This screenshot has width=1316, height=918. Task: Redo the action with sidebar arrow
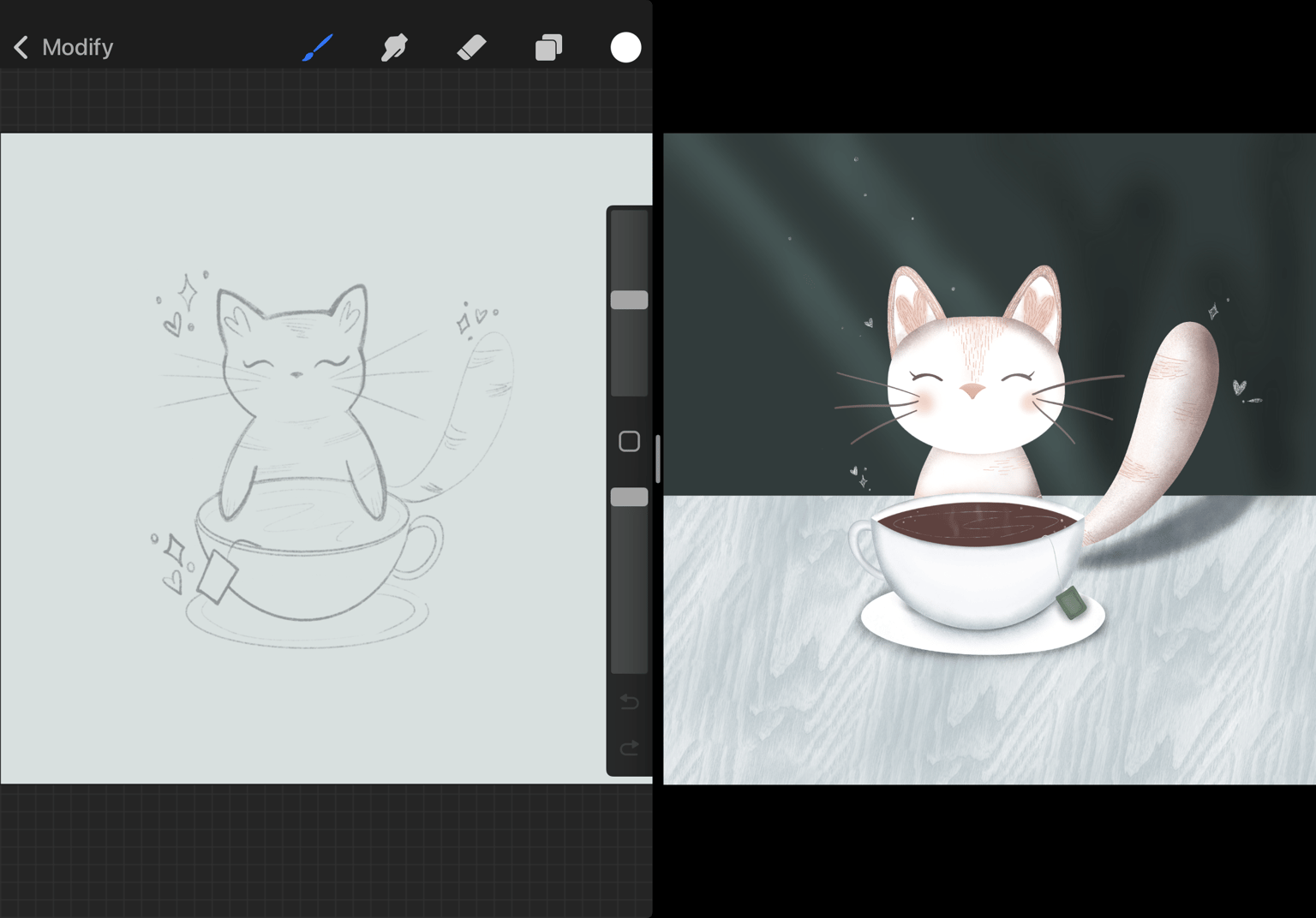tap(629, 748)
